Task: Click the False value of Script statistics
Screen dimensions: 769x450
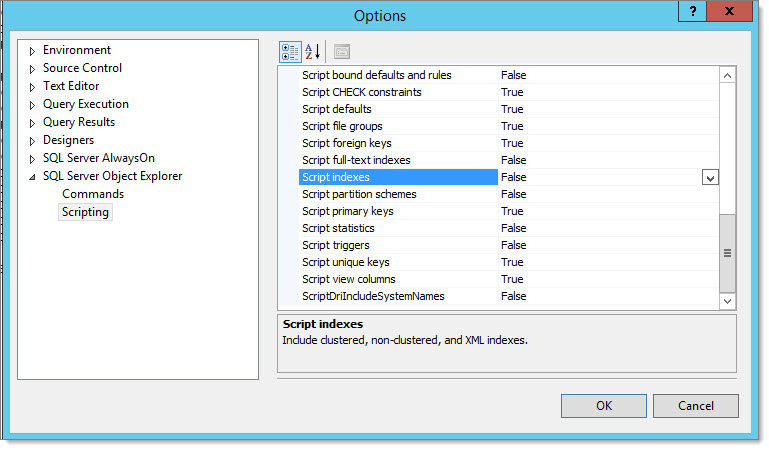Action: coord(513,228)
